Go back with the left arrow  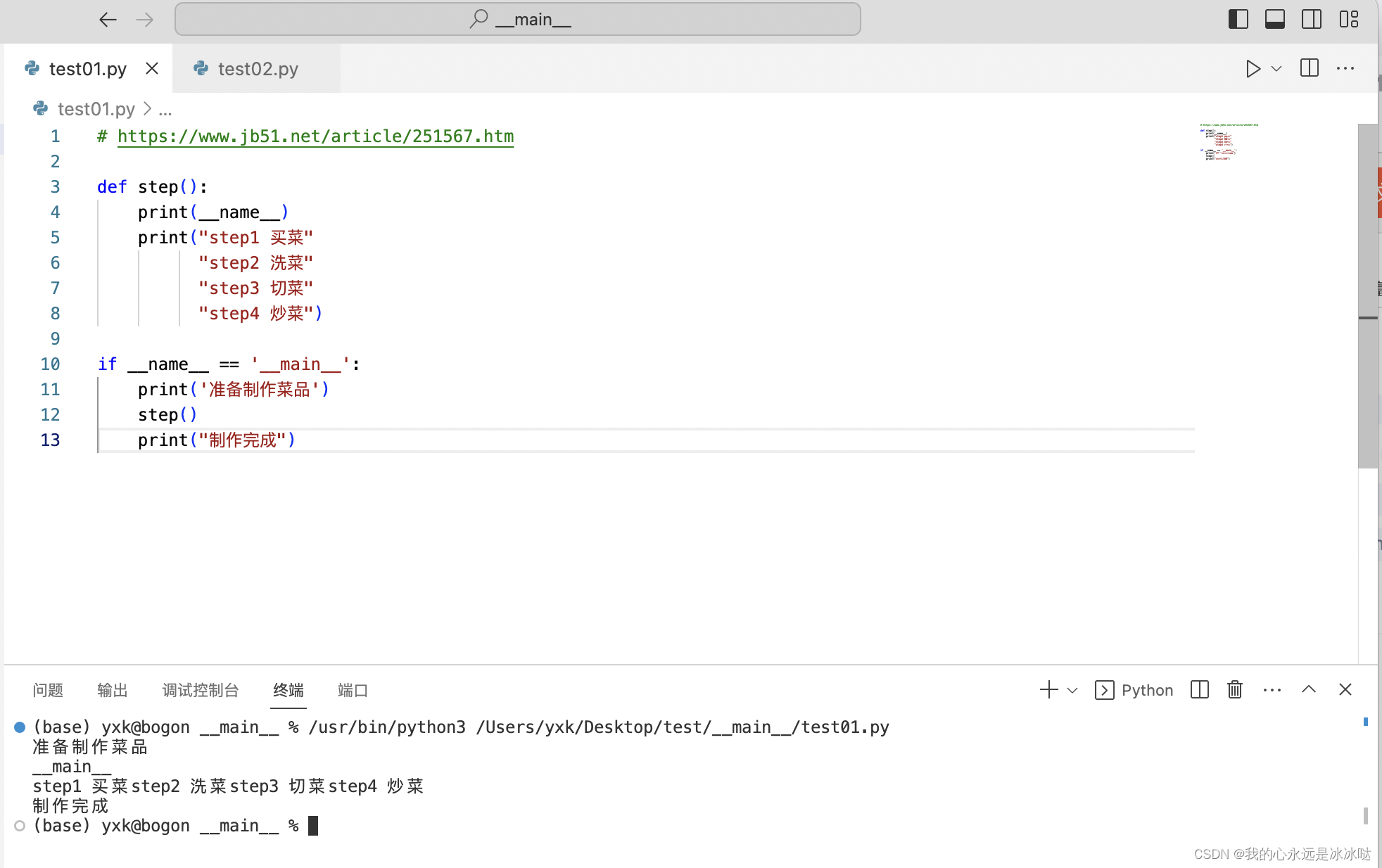click(x=108, y=20)
